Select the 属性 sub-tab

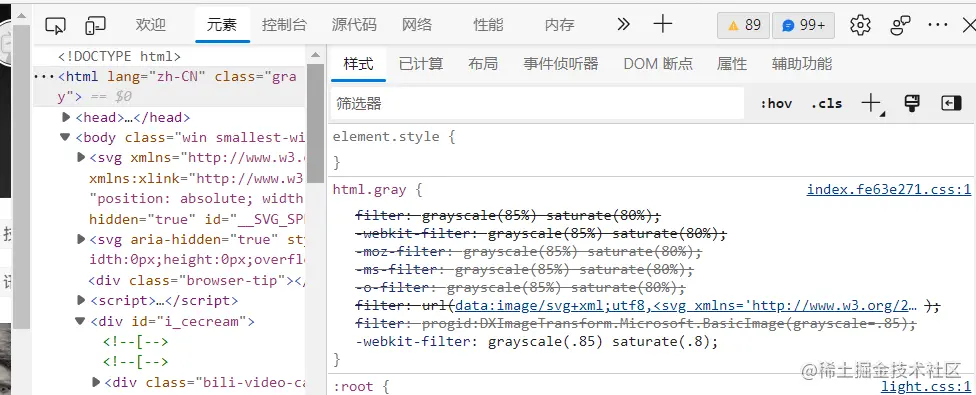731,63
